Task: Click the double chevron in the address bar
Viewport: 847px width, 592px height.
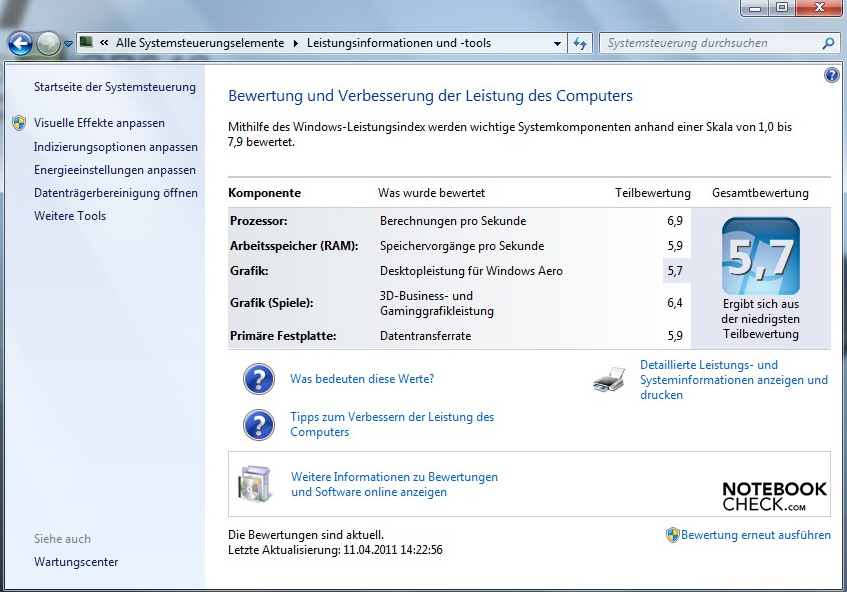Action: tap(104, 43)
